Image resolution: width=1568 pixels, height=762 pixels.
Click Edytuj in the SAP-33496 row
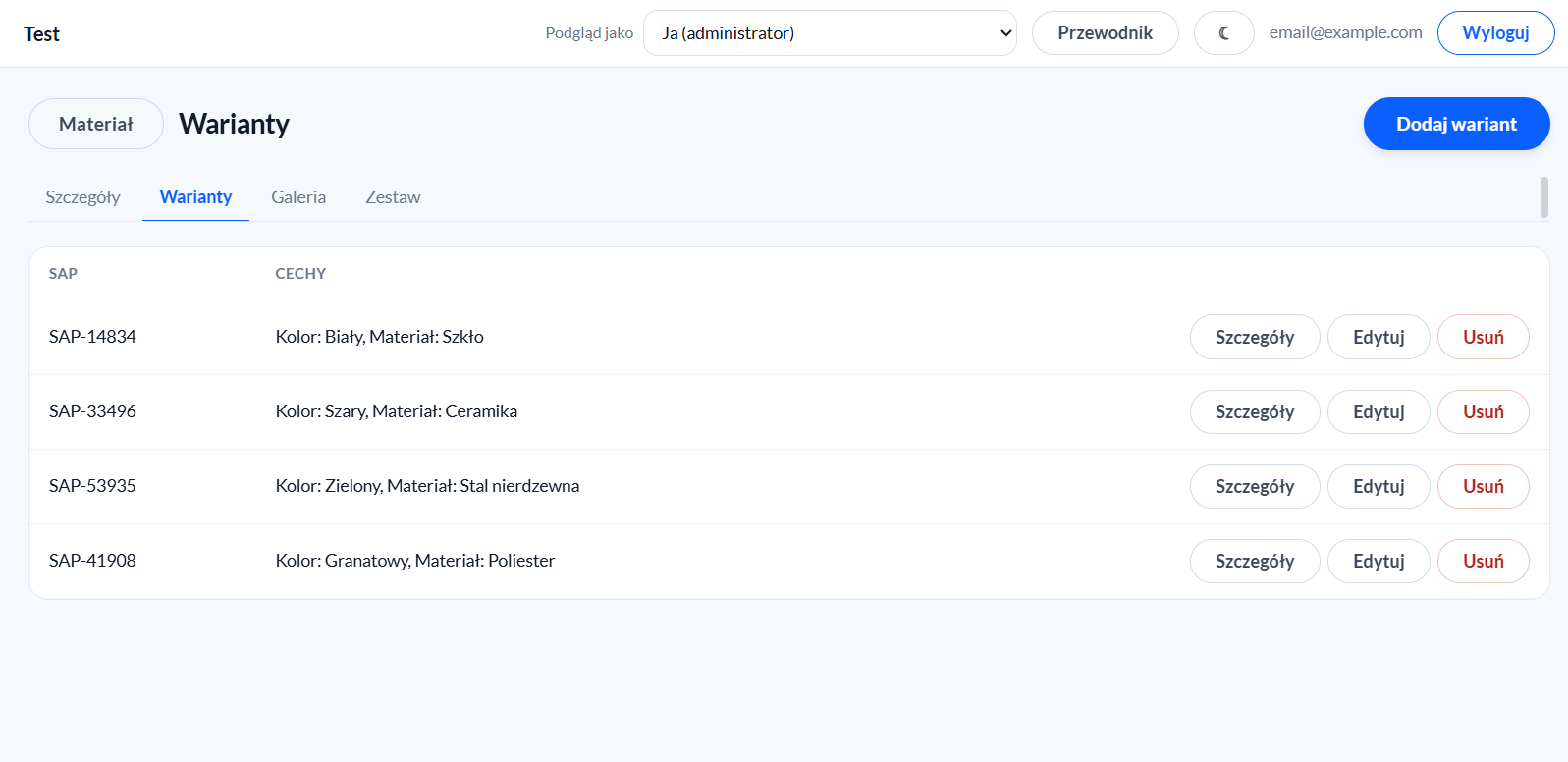(1379, 411)
